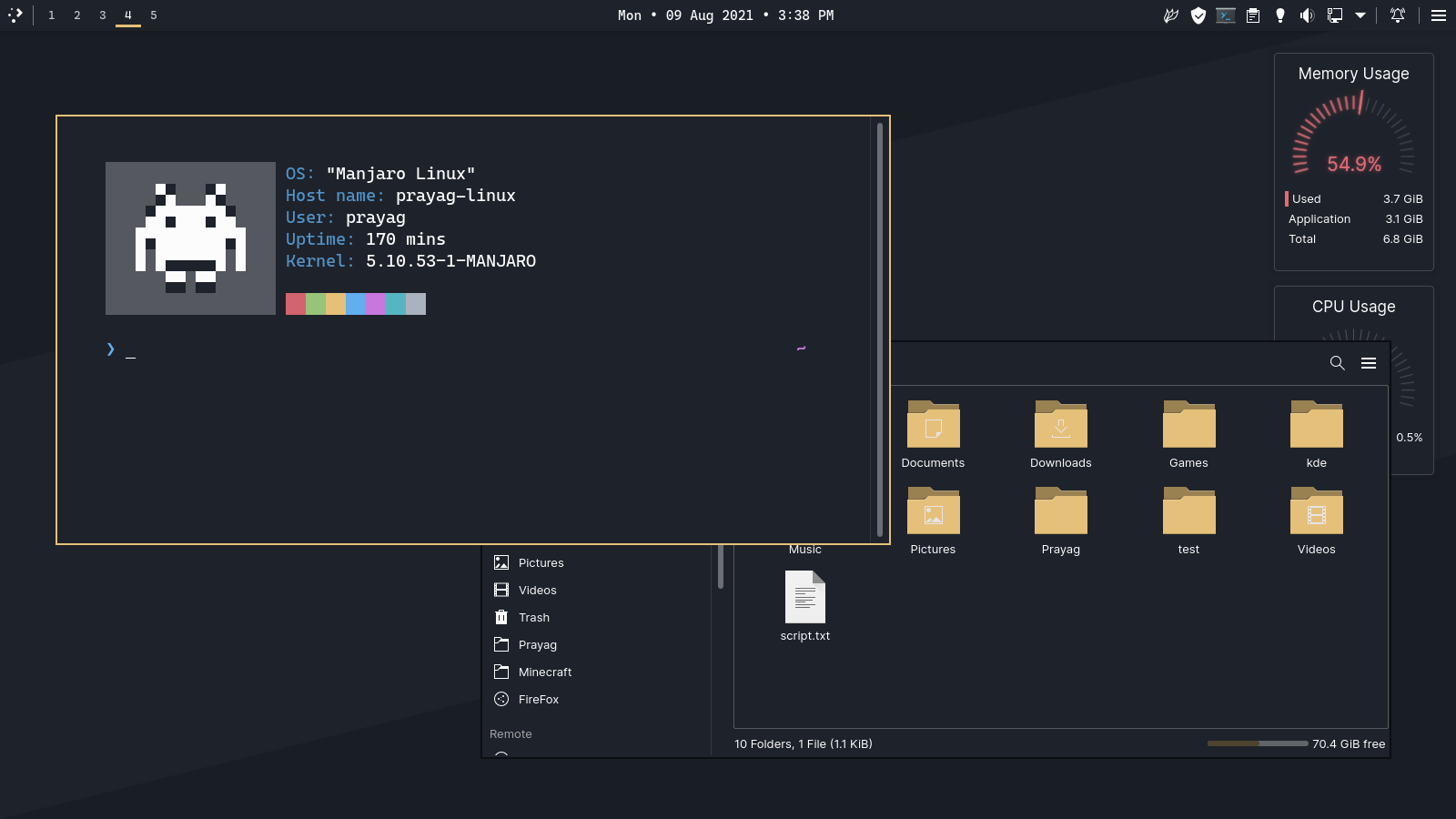Switch to virtual desktop 5
Viewport: 1456px width, 819px height.
154,15
